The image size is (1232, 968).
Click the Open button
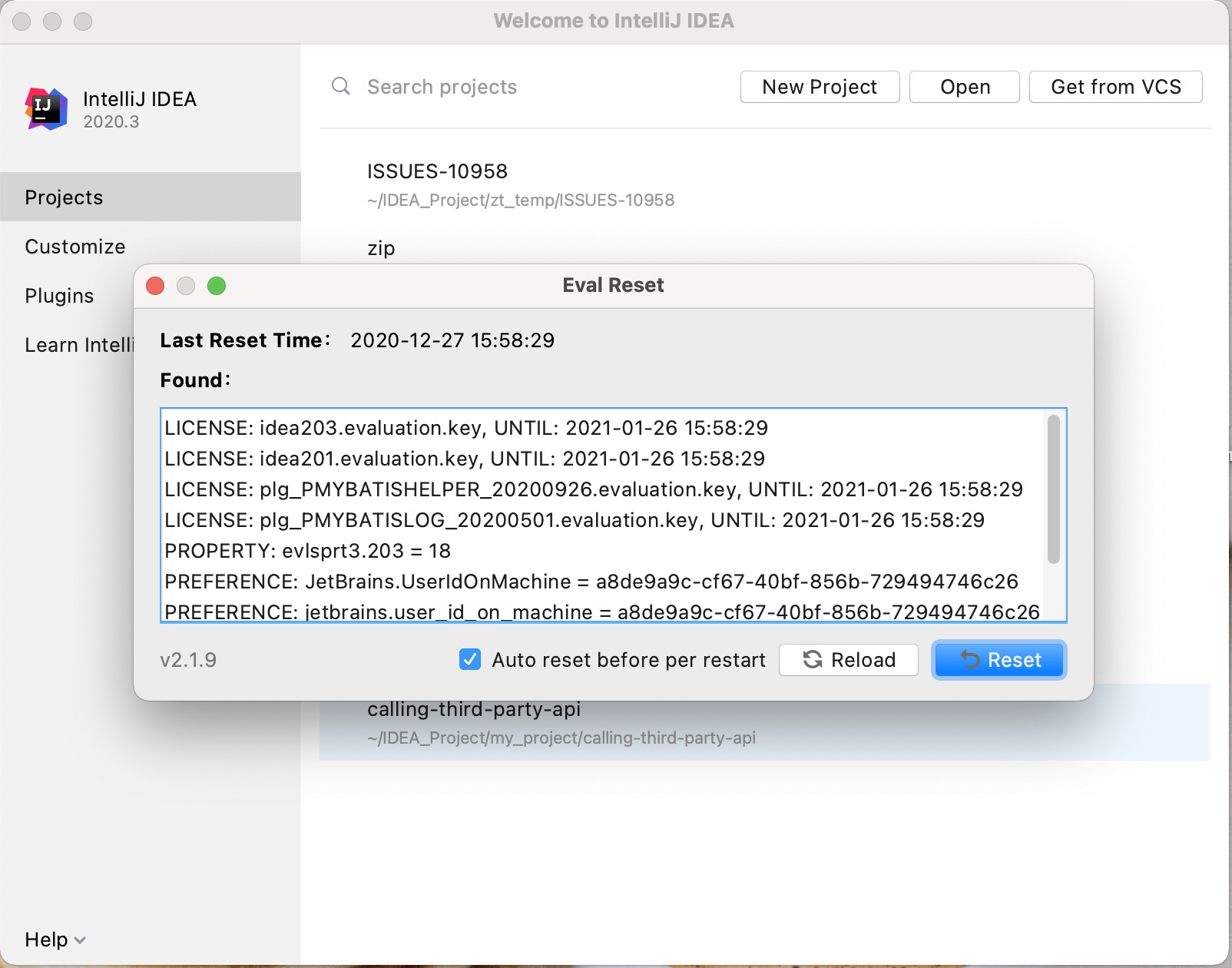(x=965, y=87)
